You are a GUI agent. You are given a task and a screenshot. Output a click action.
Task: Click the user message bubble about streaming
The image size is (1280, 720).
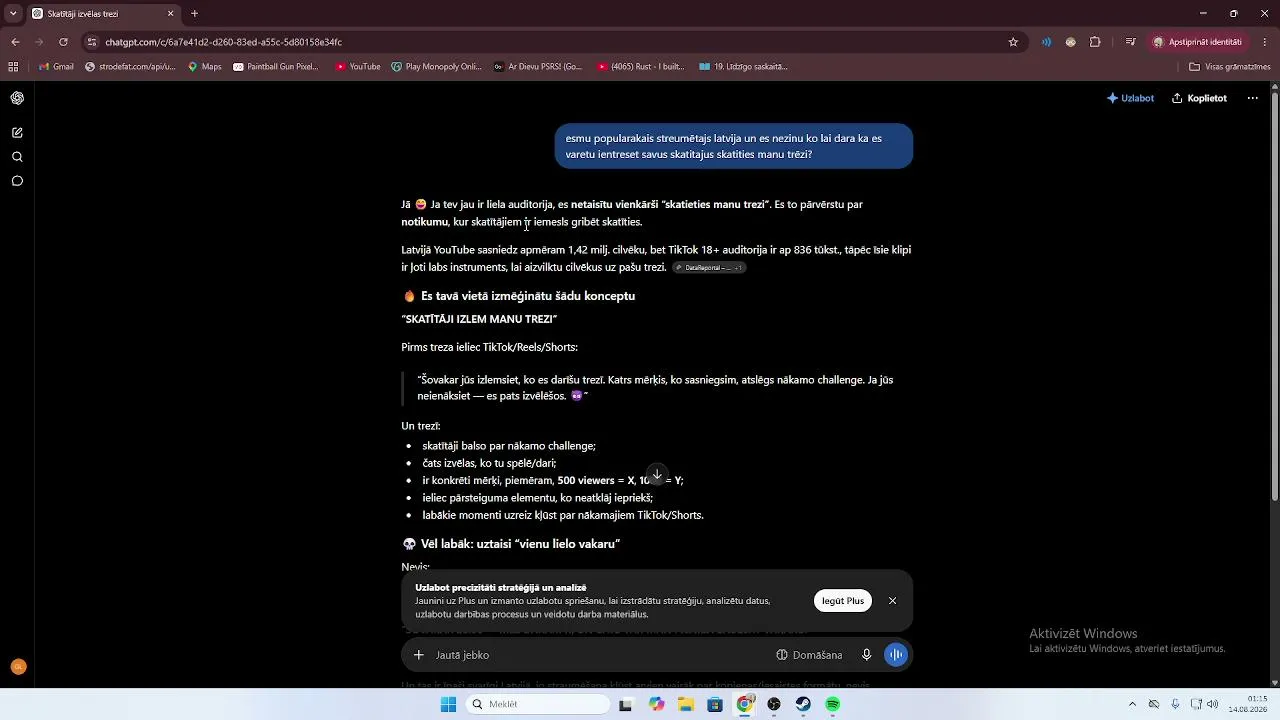734,146
